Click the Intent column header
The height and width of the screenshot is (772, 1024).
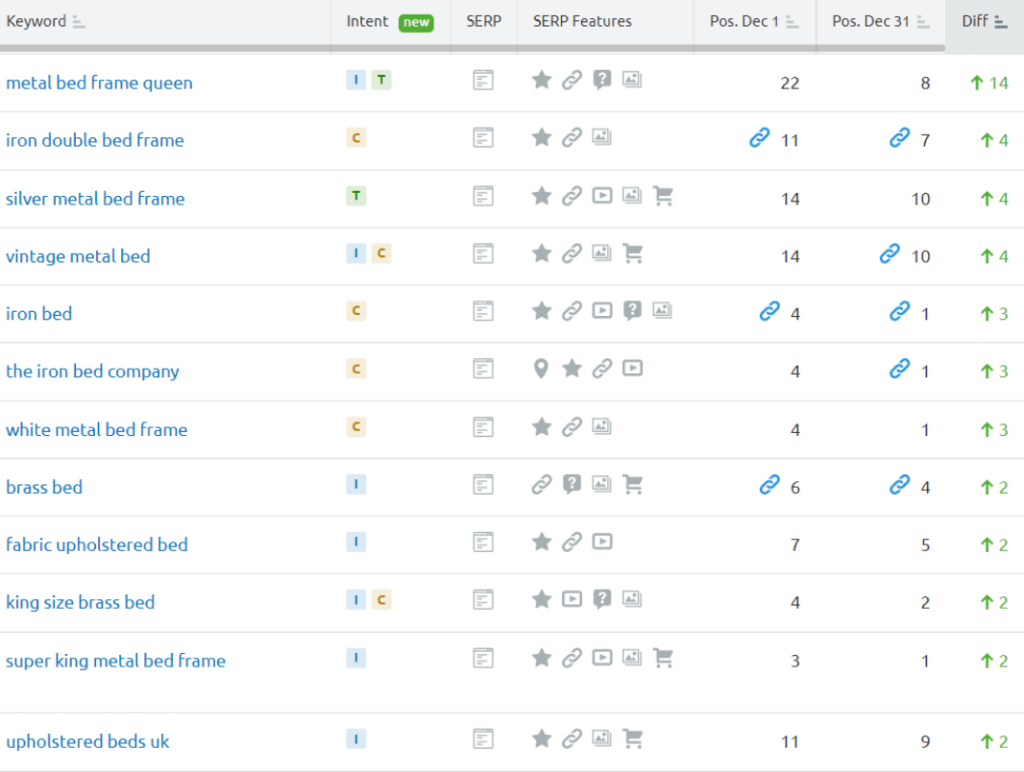(x=368, y=22)
